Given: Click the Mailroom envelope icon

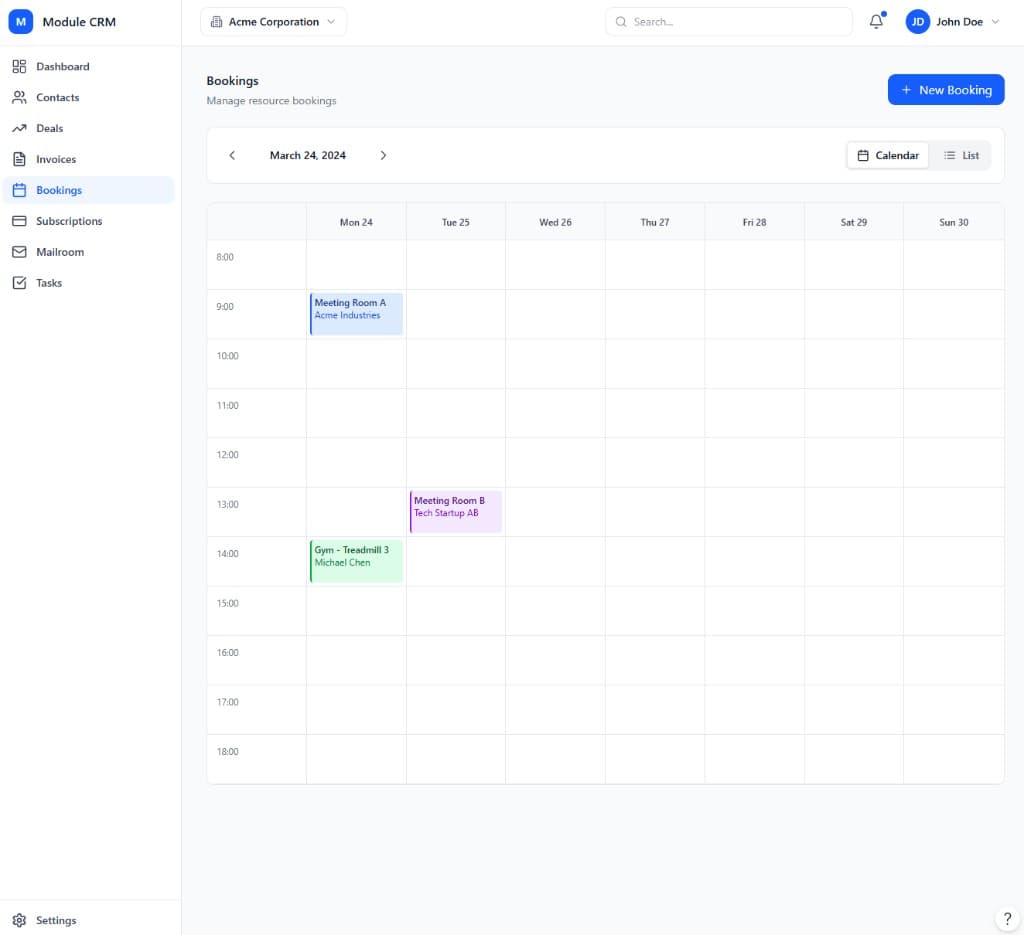Looking at the screenshot, I should (x=20, y=252).
